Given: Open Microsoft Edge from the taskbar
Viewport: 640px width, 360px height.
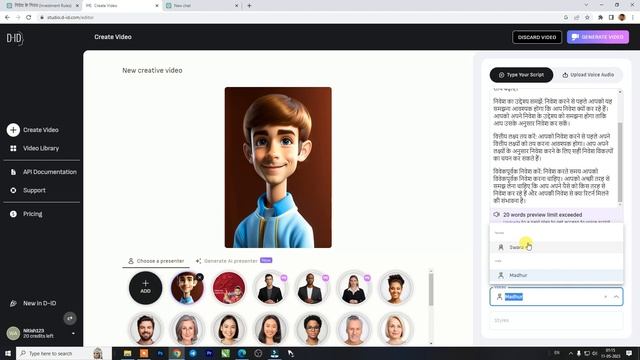Looking at the screenshot, I should click(242, 353).
